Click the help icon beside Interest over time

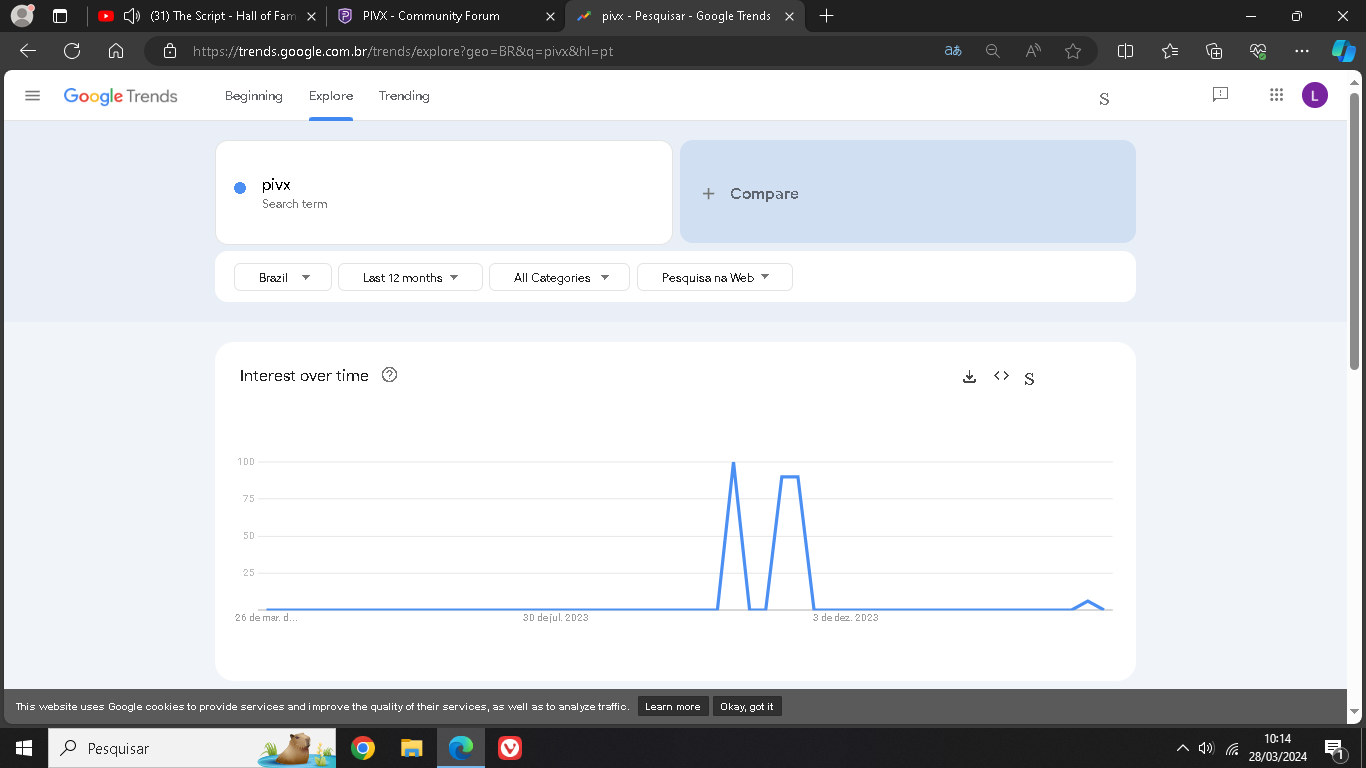[x=390, y=375]
